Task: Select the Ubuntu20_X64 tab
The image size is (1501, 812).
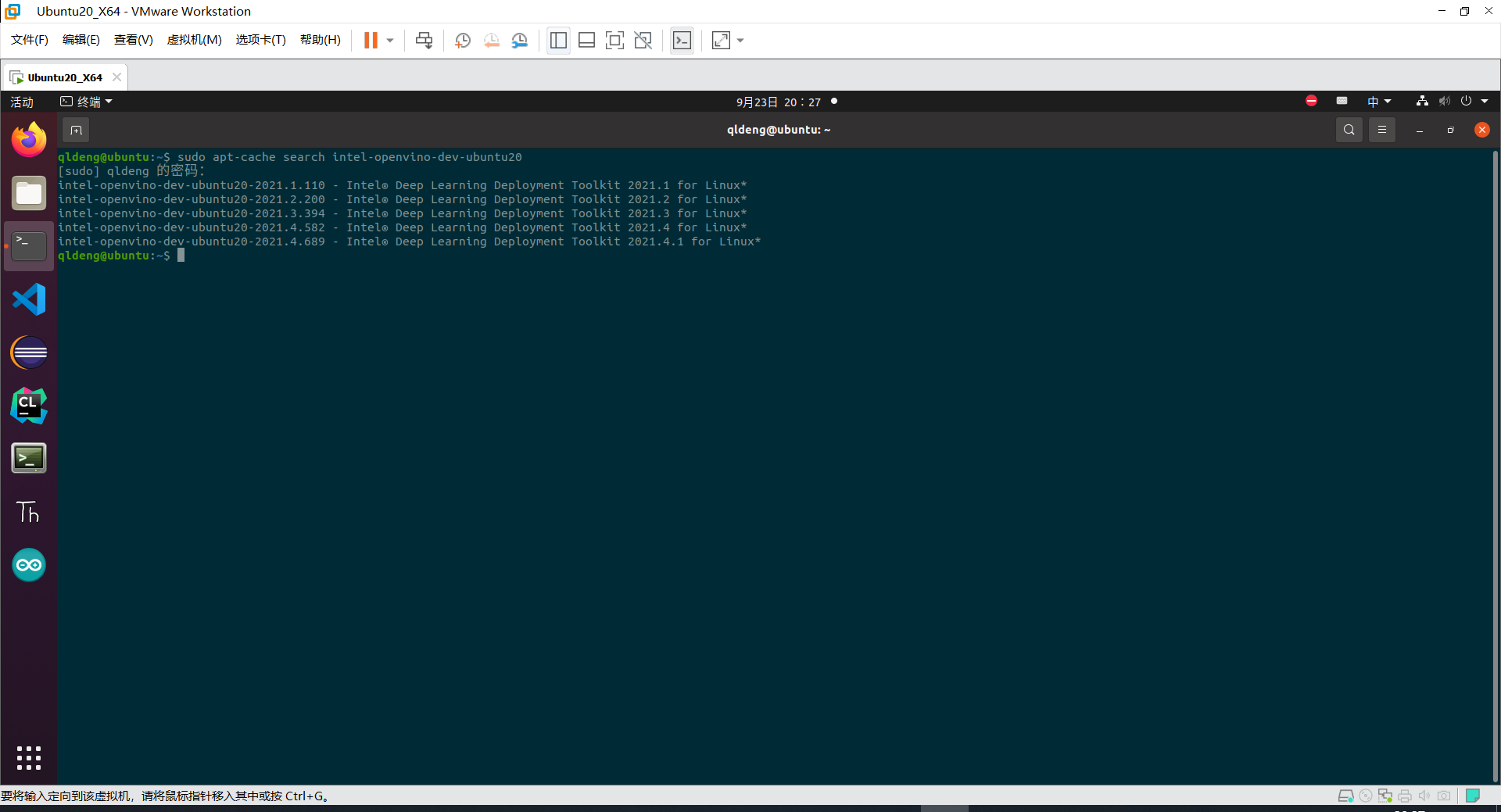Action: pos(65,77)
